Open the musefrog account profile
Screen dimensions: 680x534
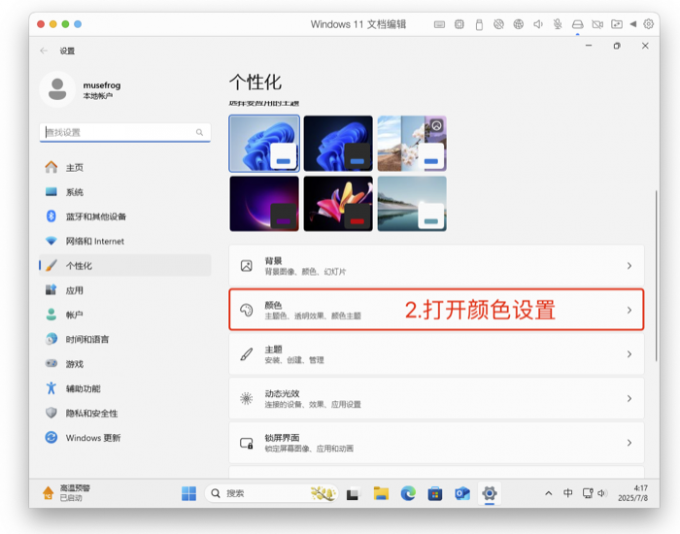[81, 89]
